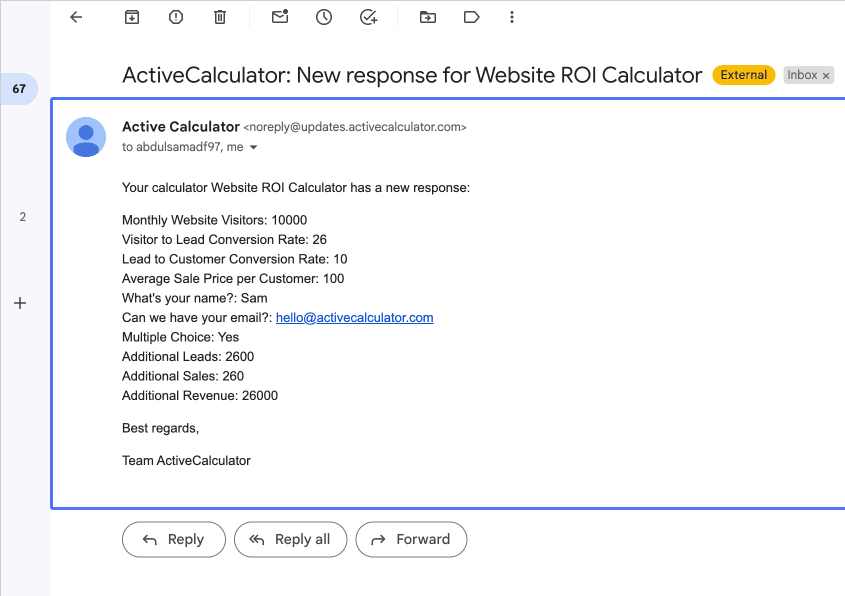Archive this email

coord(132,17)
